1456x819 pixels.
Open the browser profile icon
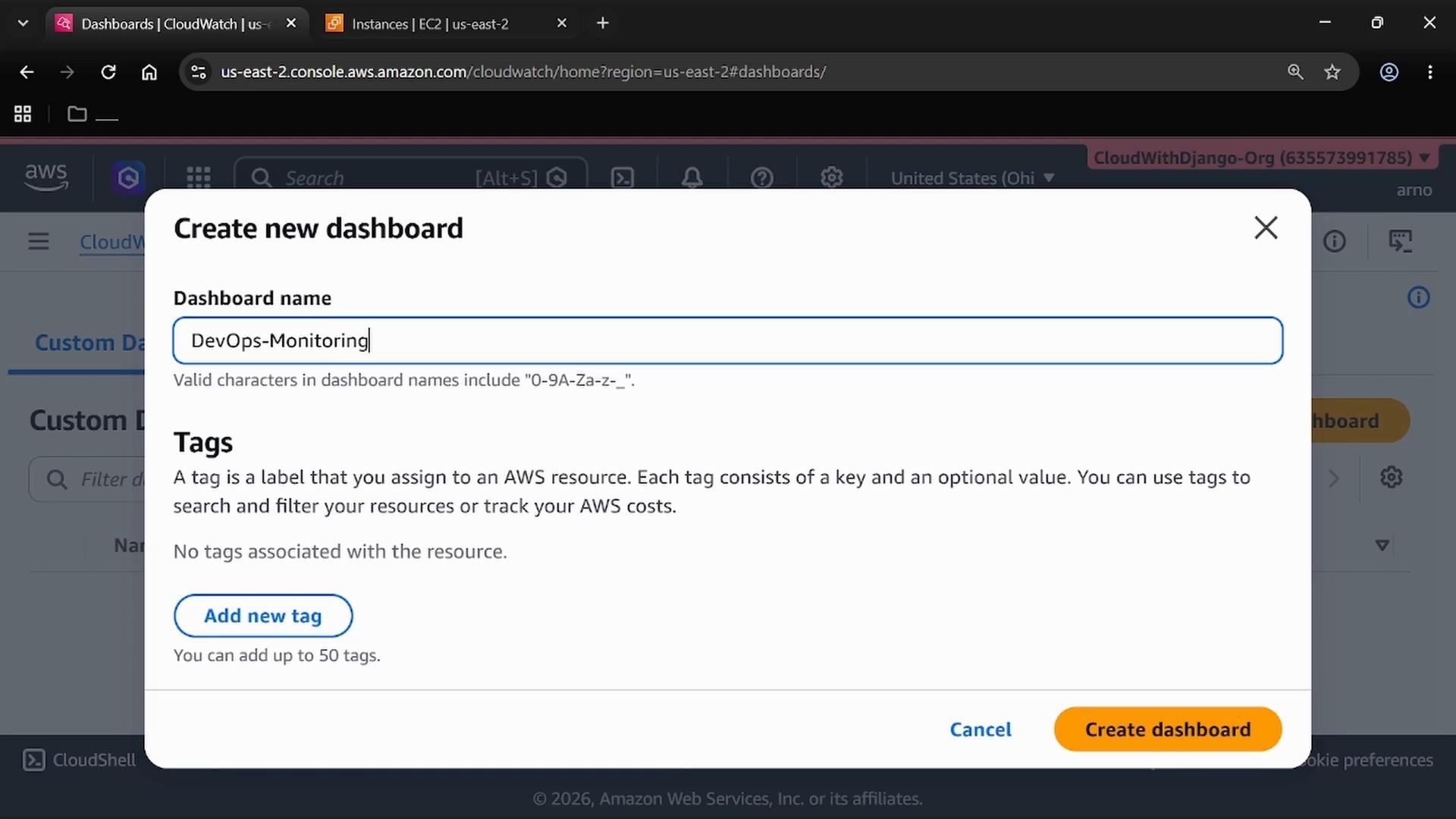1389,72
